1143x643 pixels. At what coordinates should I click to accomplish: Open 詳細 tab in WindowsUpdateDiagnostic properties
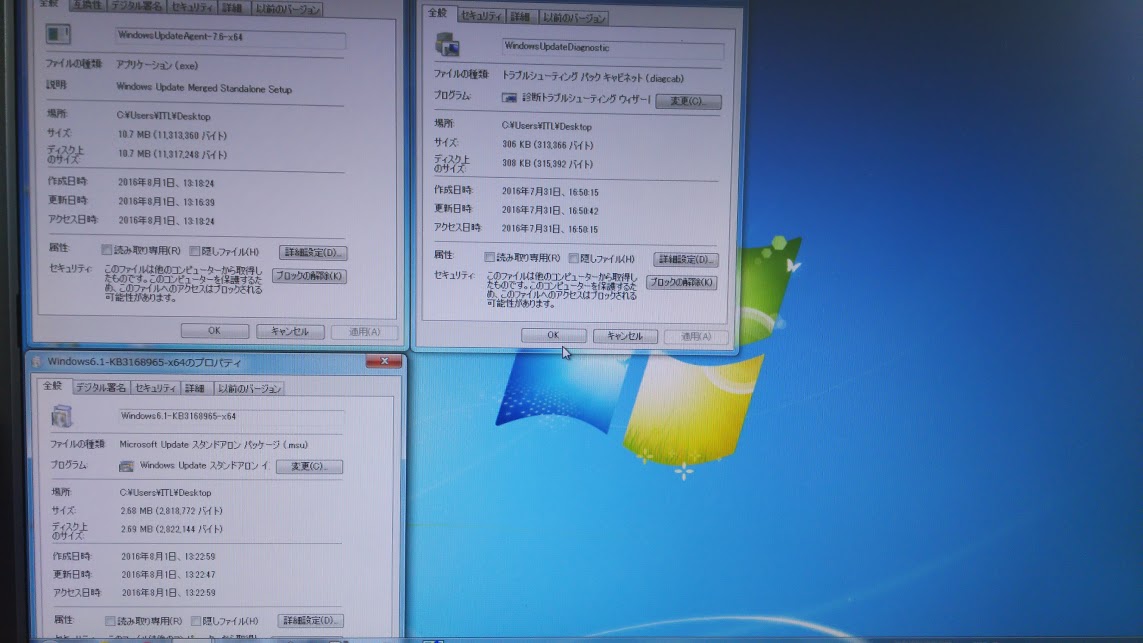(520, 17)
